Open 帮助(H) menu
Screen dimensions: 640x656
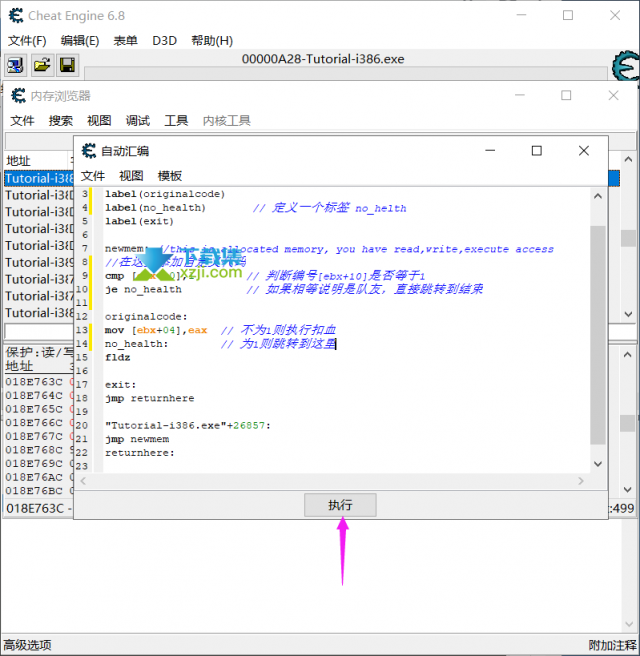[x=212, y=41]
